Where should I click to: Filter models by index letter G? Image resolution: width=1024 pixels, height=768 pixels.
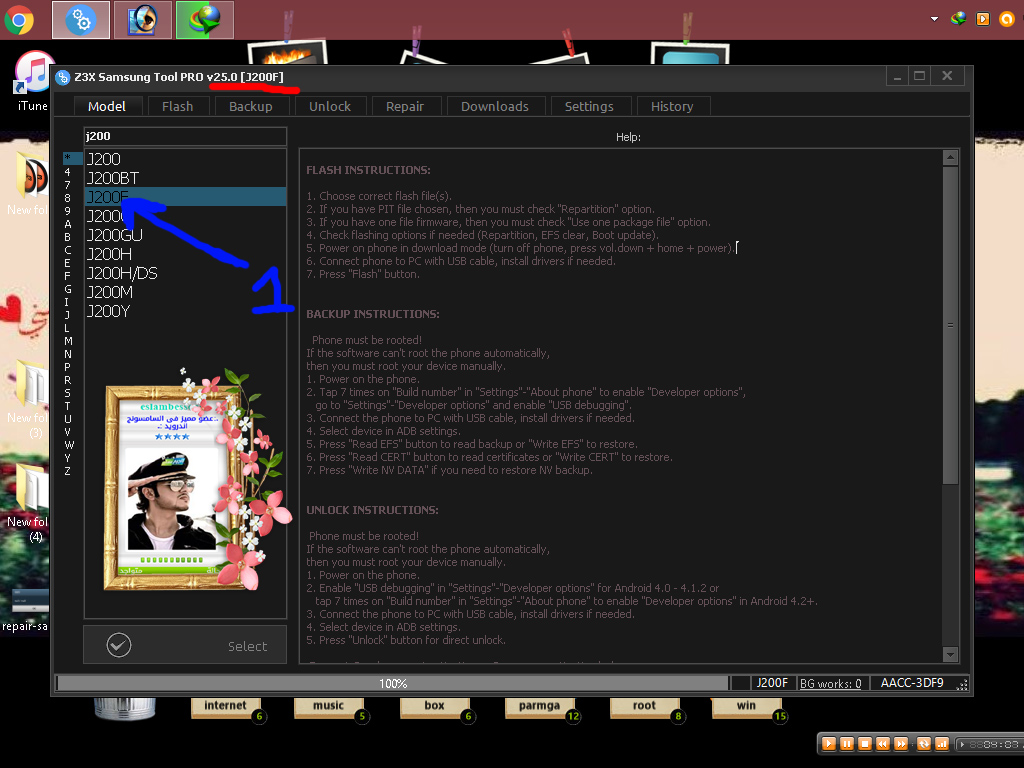[x=67, y=289]
